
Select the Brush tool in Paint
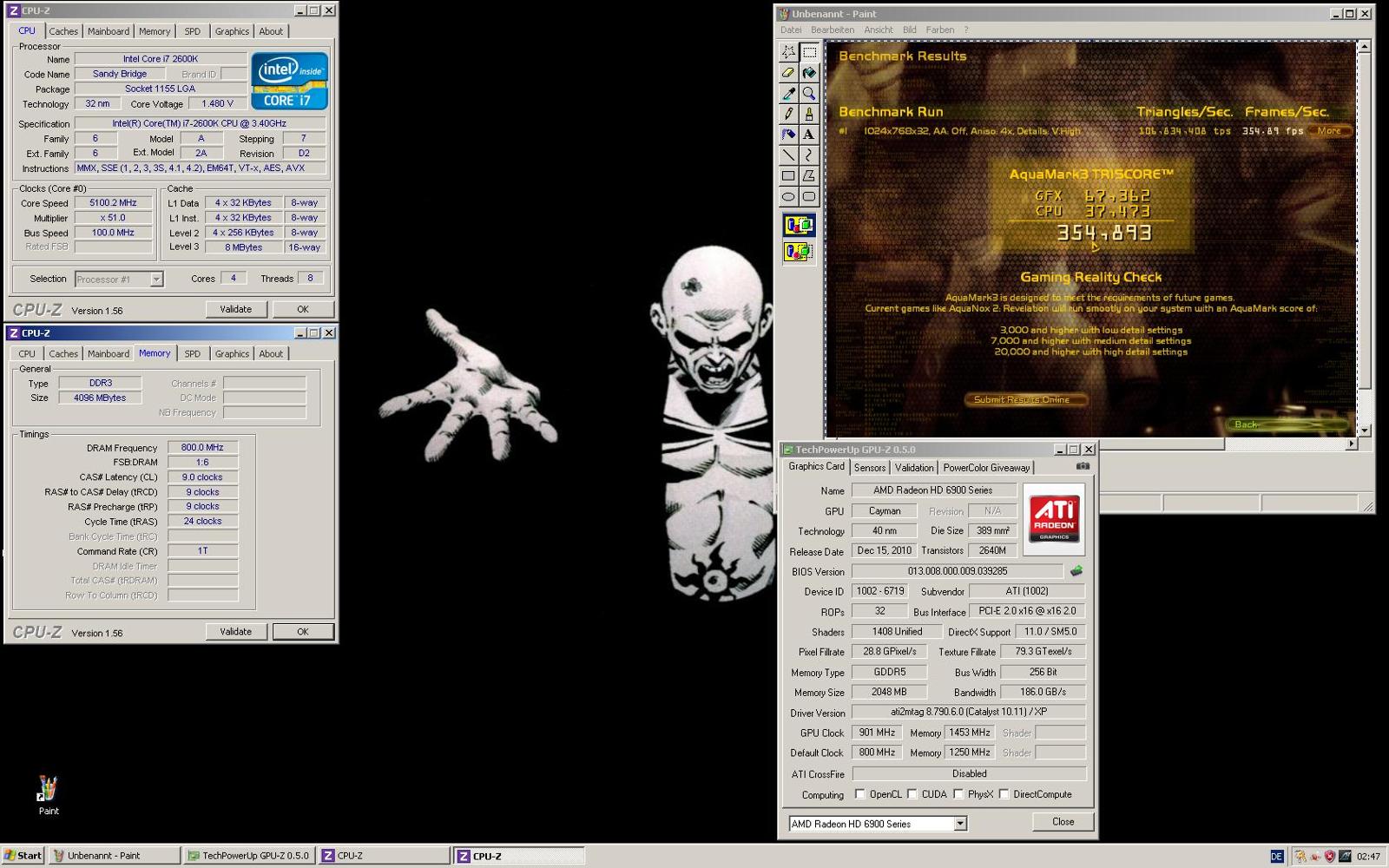point(809,114)
